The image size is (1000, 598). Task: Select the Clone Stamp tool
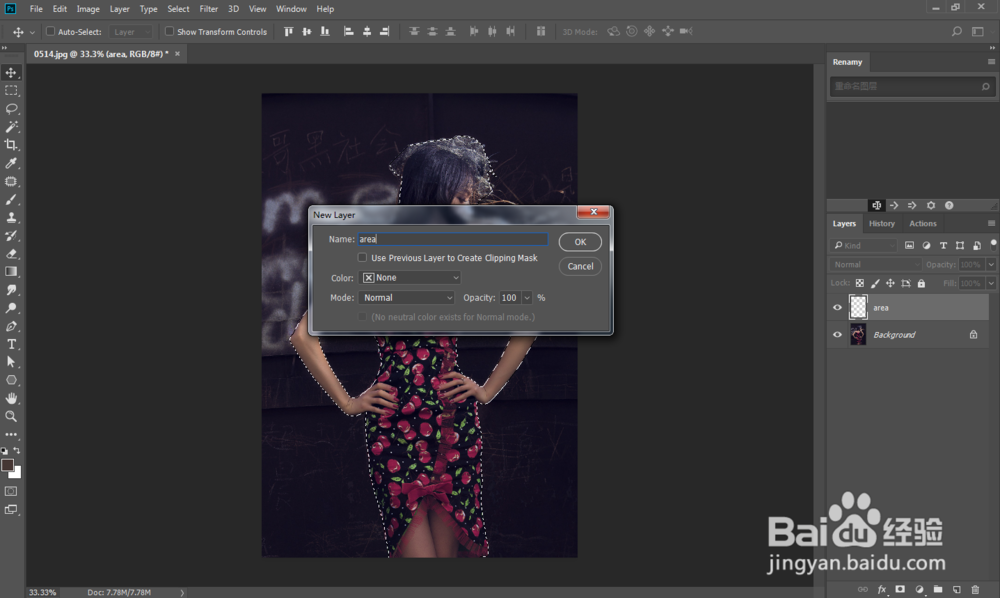pyautogui.click(x=11, y=217)
